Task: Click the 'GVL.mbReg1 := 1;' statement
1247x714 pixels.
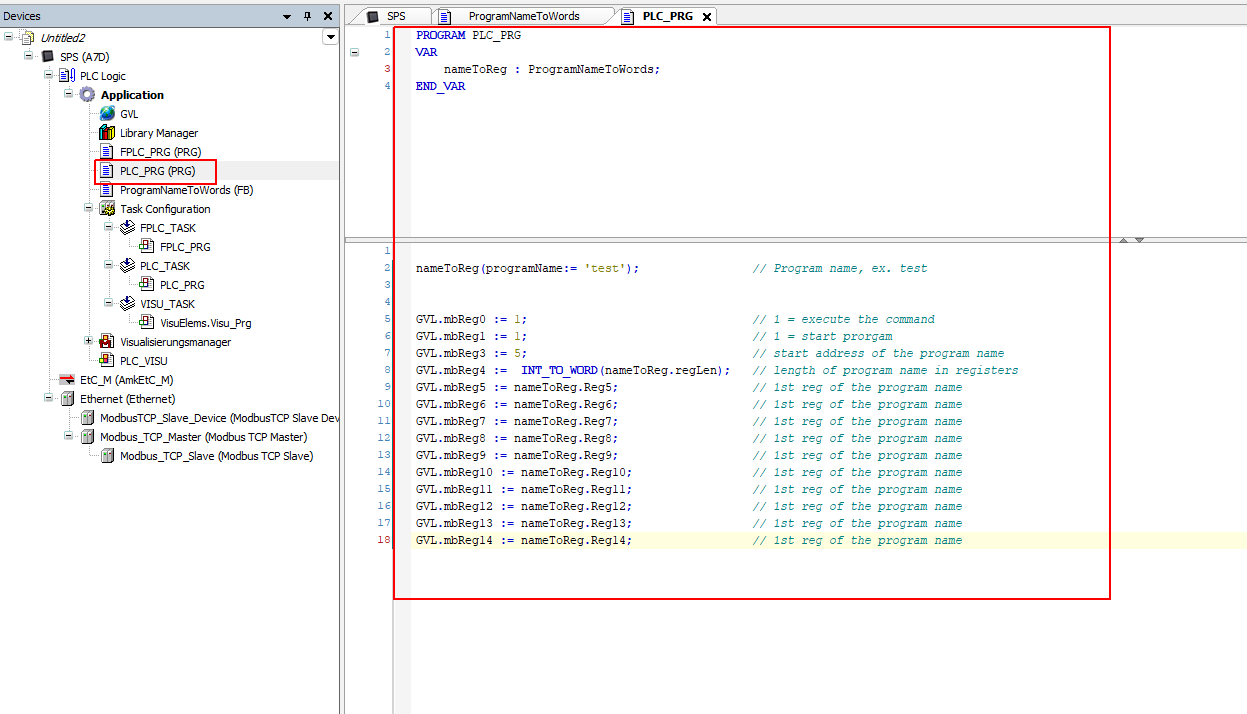Action: click(x=472, y=336)
